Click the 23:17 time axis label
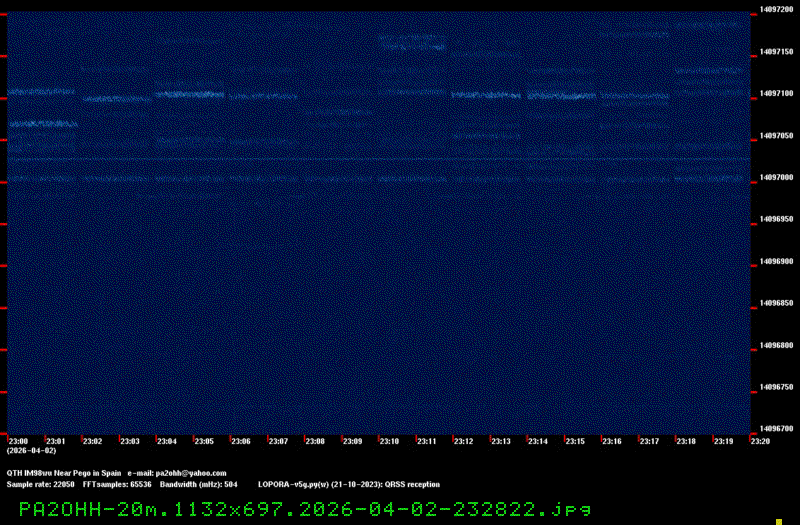The image size is (800, 525). [649, 441]
